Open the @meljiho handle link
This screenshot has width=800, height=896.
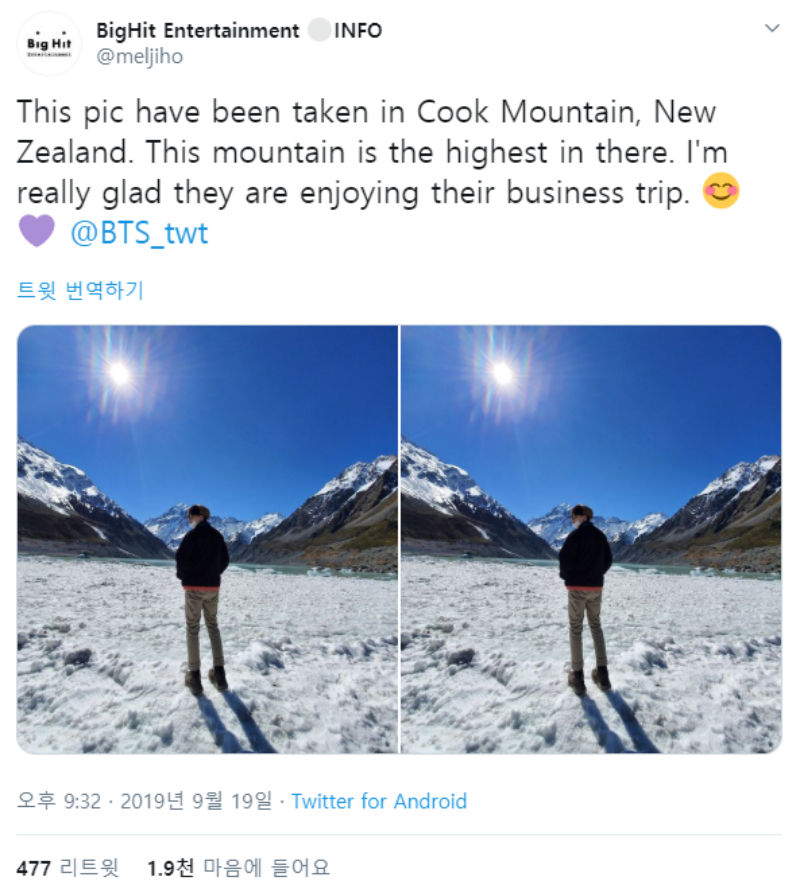point(139,57)
